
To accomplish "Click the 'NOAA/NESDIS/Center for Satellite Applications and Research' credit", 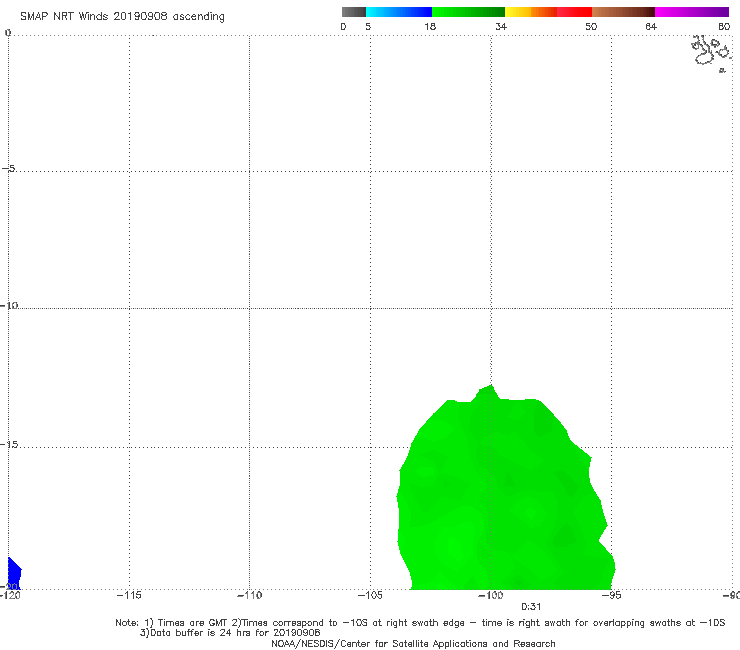I will 413,644.
